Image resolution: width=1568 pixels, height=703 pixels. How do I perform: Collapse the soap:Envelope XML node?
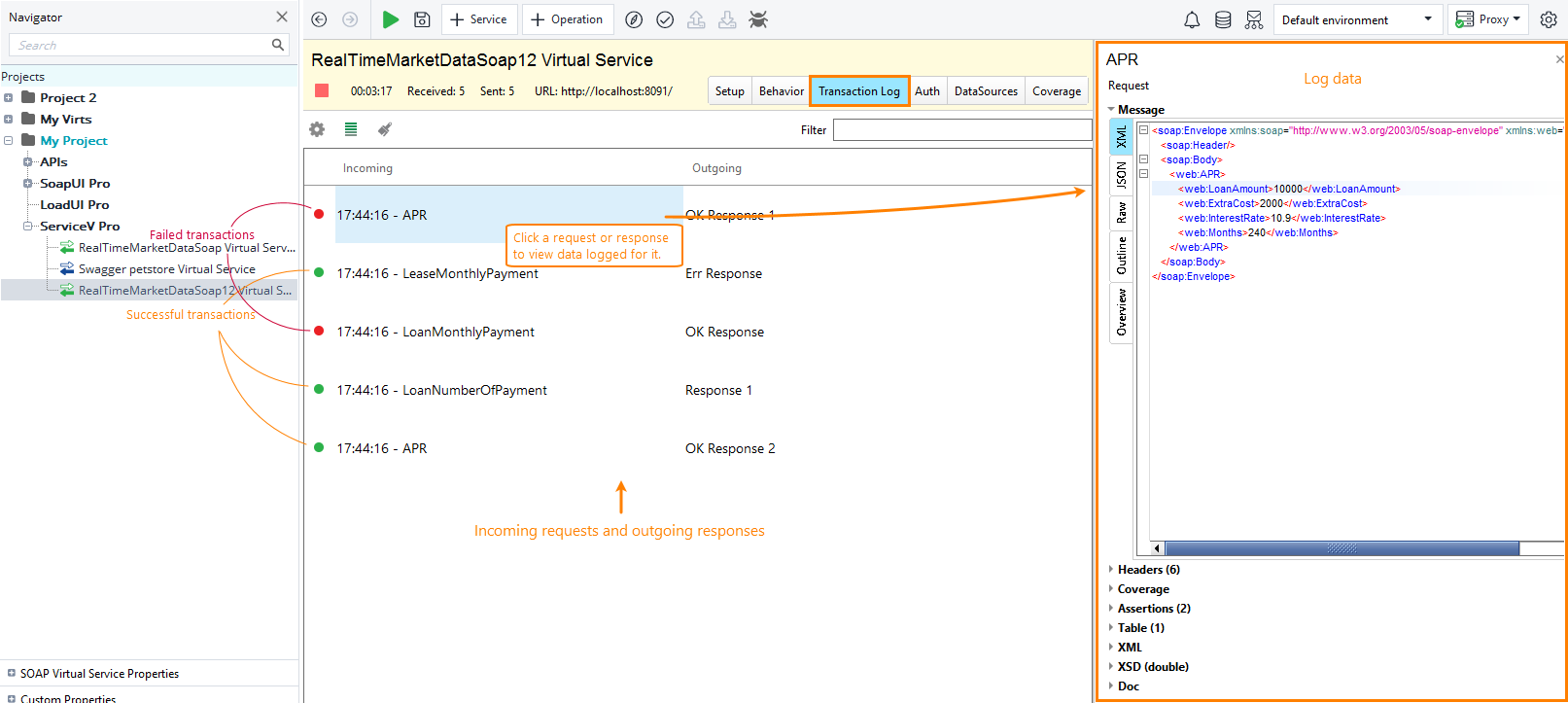[1144, 130]
